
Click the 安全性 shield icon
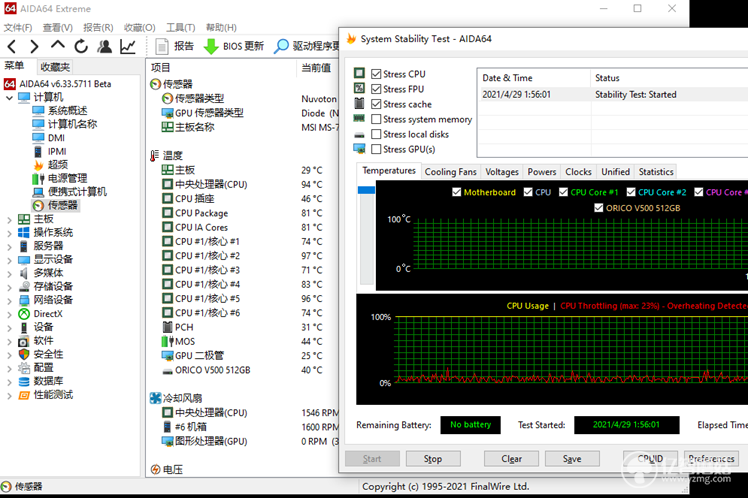point(24,354)
